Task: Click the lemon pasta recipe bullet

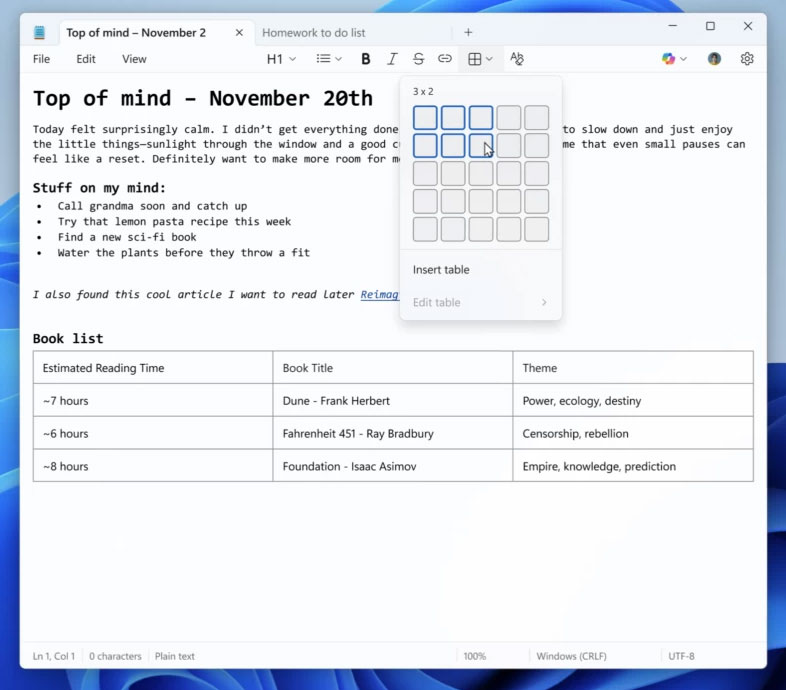Action: coord(174,222)
